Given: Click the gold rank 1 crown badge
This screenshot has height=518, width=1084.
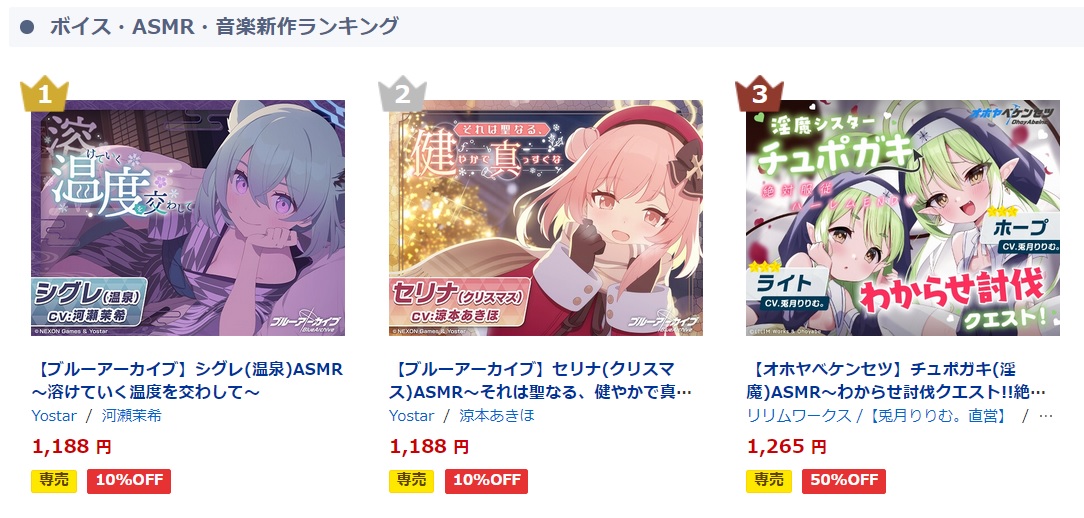Looking at the screenshot, I should pos(44,93).
